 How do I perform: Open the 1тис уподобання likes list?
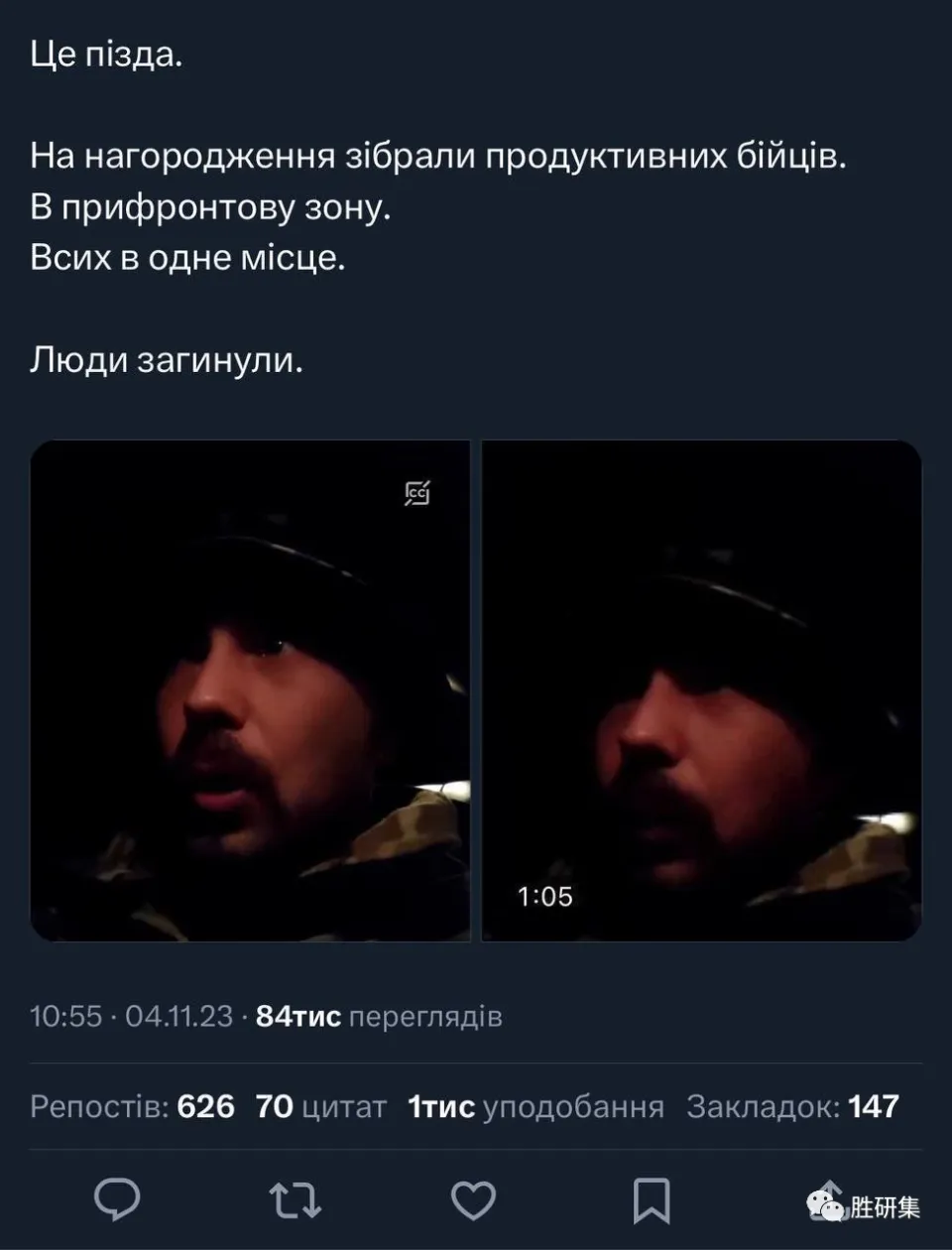coord(535,1106)
